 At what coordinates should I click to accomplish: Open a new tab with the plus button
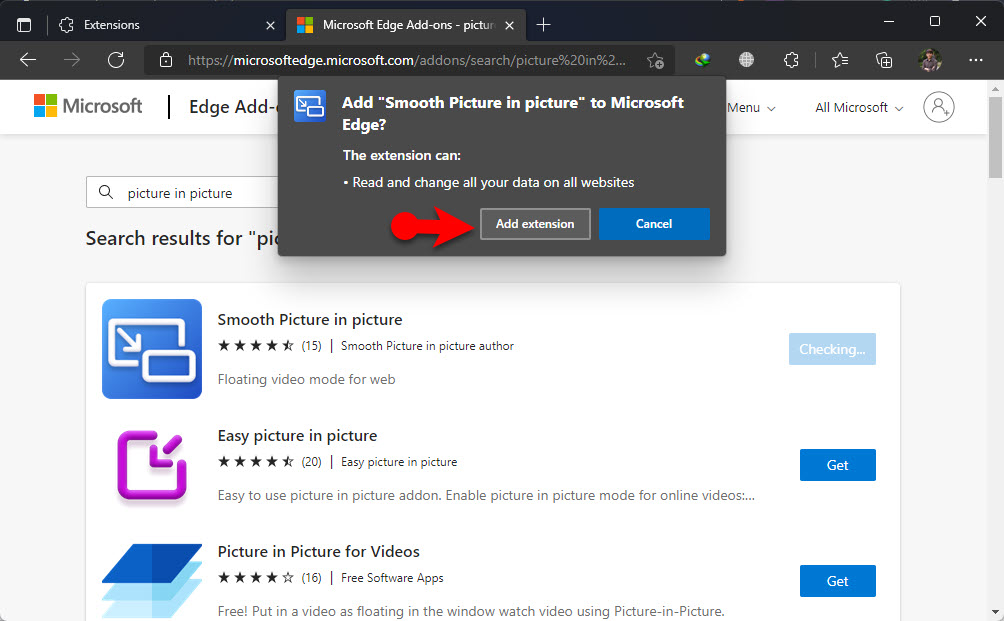(x=543, y=25)
